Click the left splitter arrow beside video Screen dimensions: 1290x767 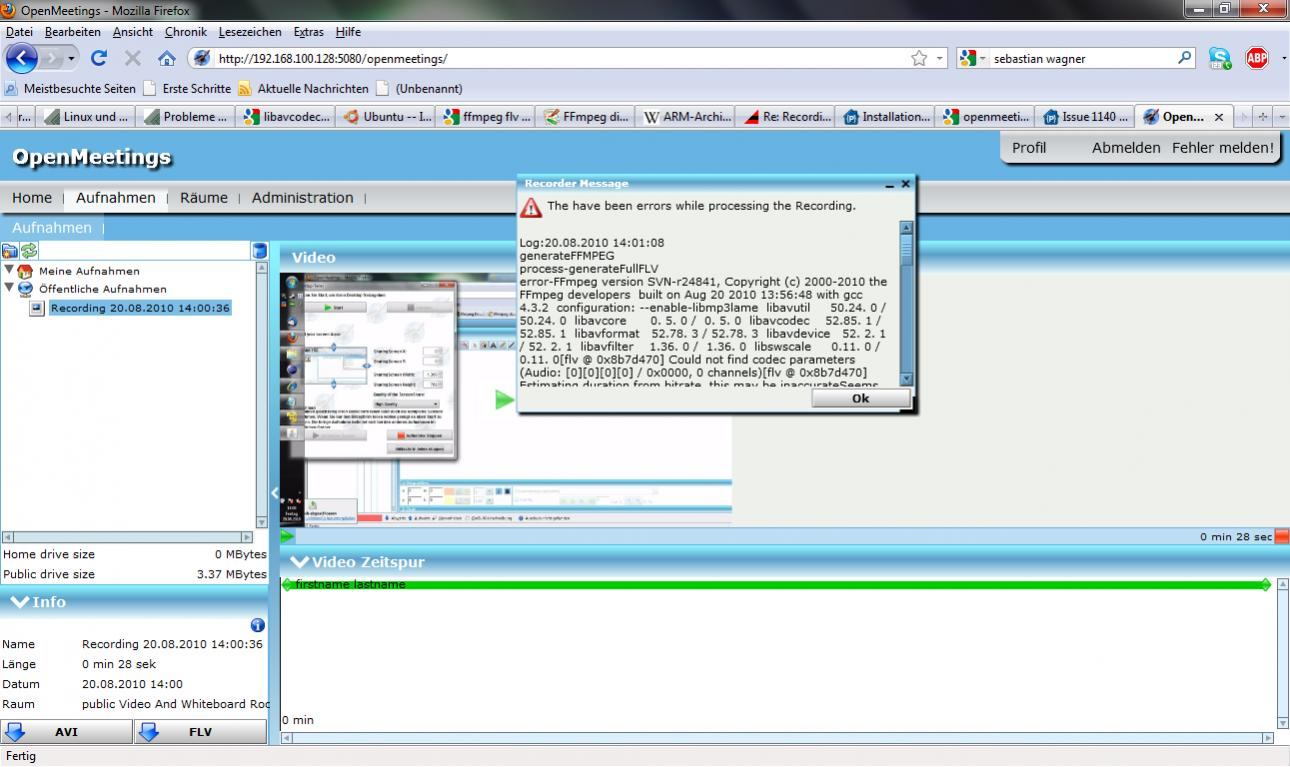(275, 493)
